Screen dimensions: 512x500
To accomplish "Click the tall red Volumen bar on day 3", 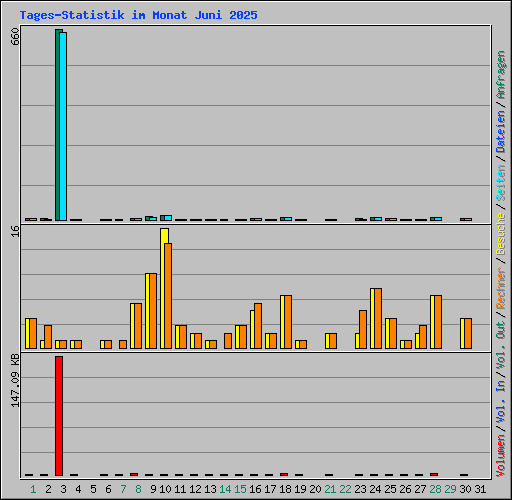I will 59,416.
